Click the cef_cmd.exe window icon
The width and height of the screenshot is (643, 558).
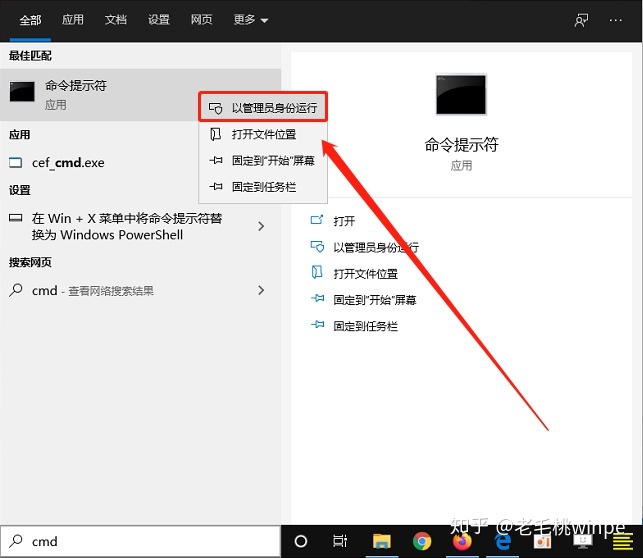16,163
